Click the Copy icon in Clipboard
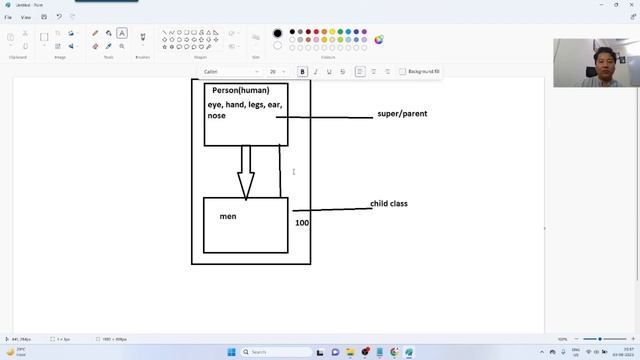Viewport: 640px width, 360px height. (25, 47)
